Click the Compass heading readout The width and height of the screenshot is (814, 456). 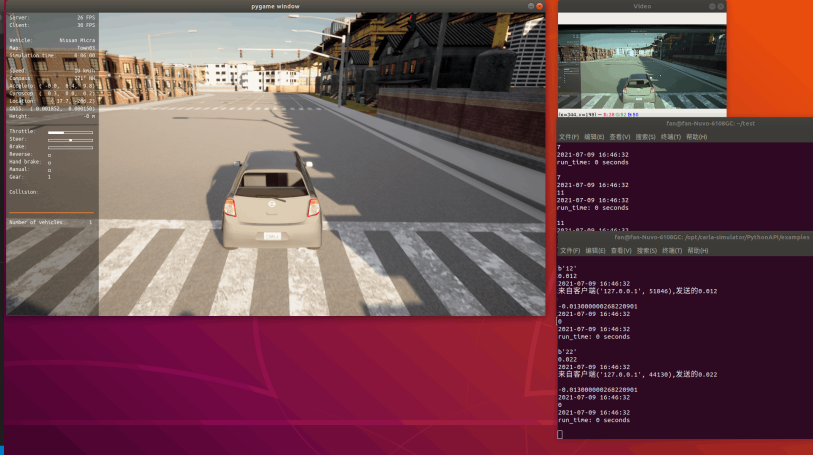click(52, 78)
